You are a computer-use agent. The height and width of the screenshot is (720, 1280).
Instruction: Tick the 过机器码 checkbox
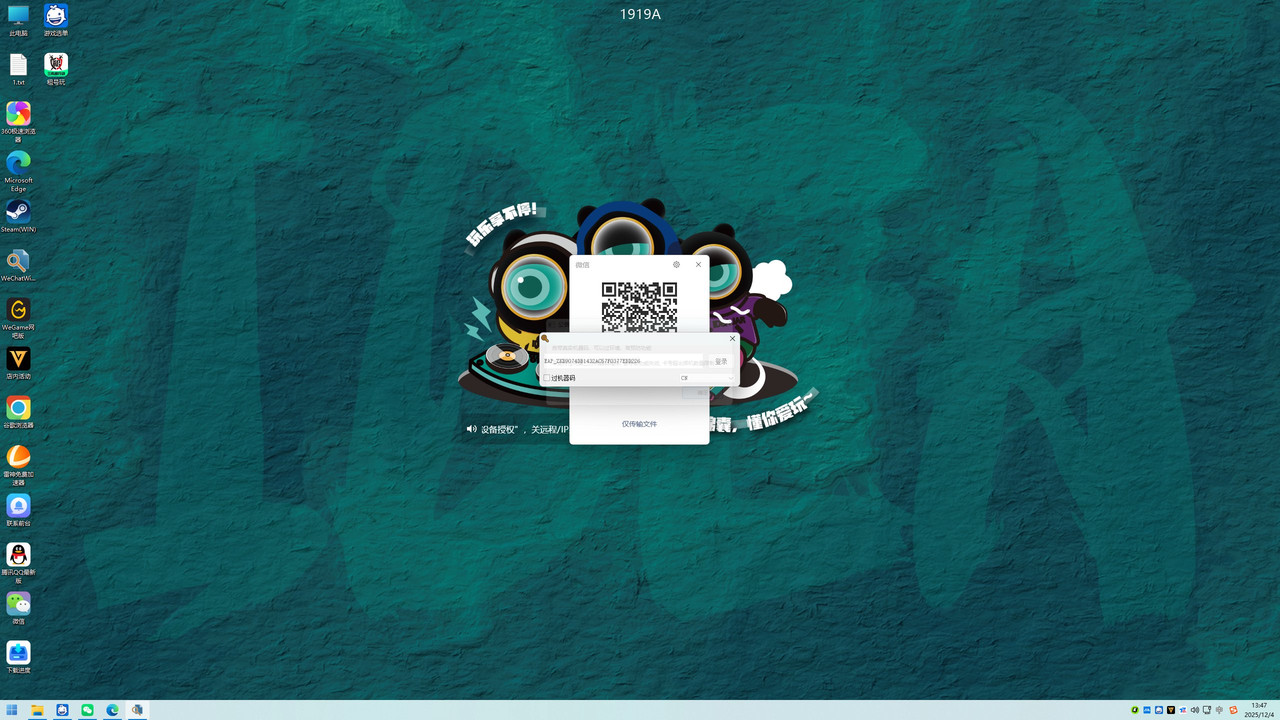(x=547, y=378)
